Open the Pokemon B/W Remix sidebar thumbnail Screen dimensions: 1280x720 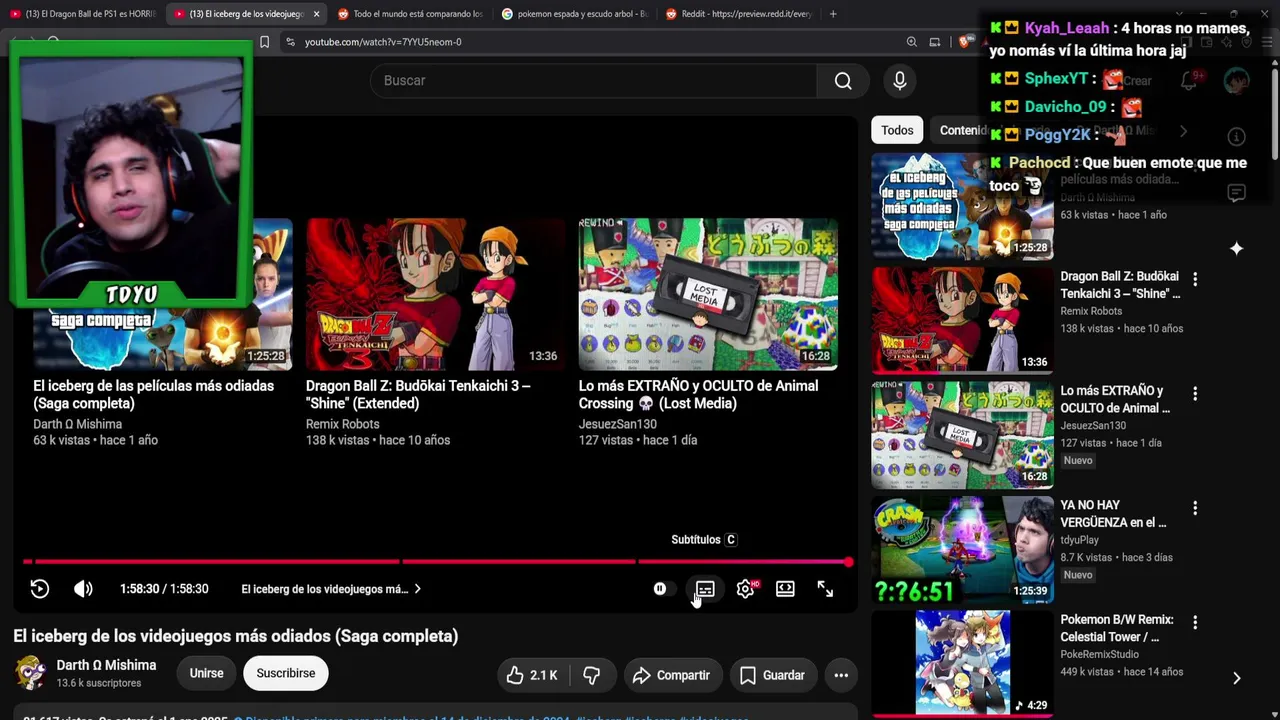(x=962, y=664)
